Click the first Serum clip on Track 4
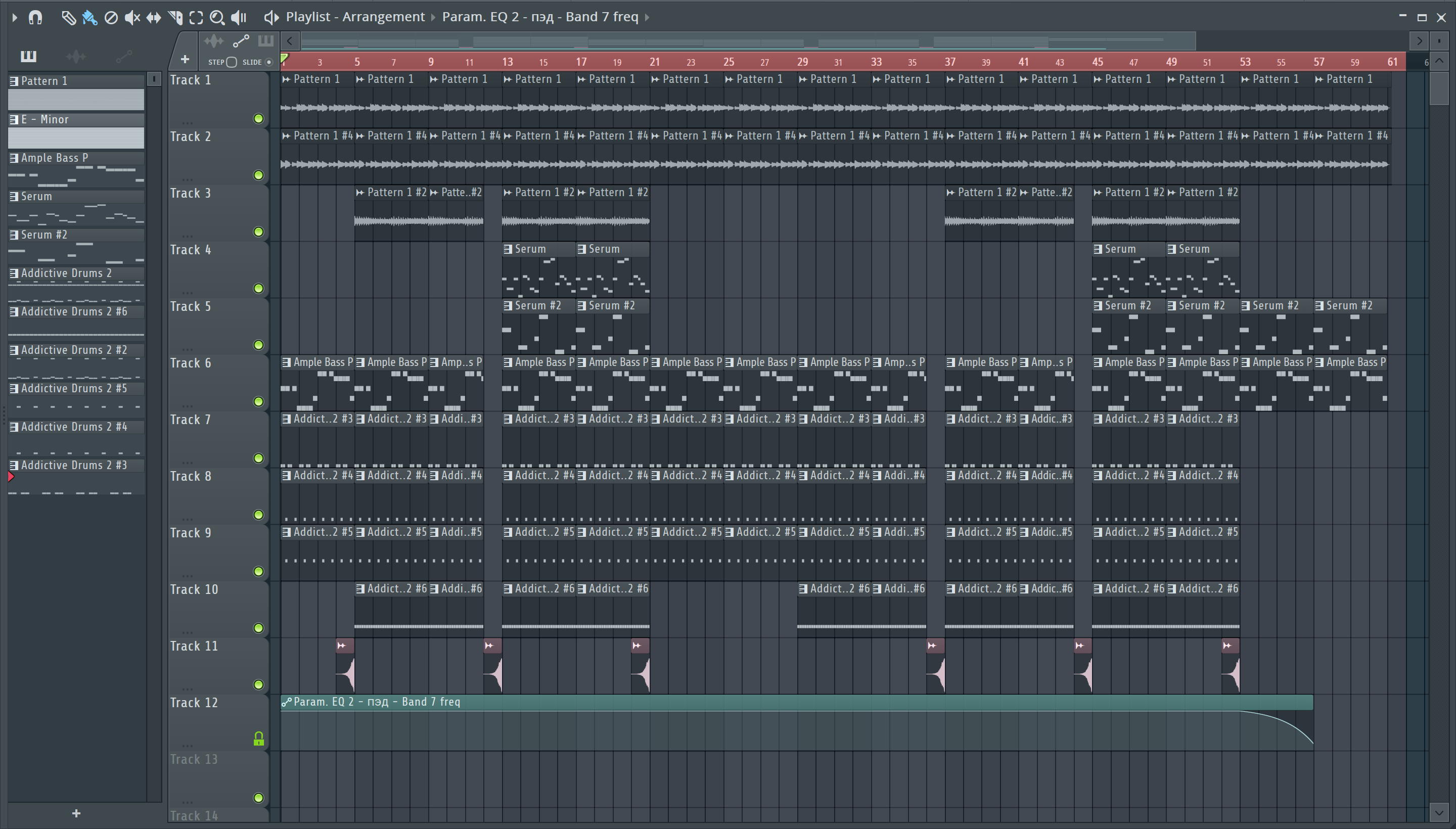1456x829 pixels. pos(538,269)
